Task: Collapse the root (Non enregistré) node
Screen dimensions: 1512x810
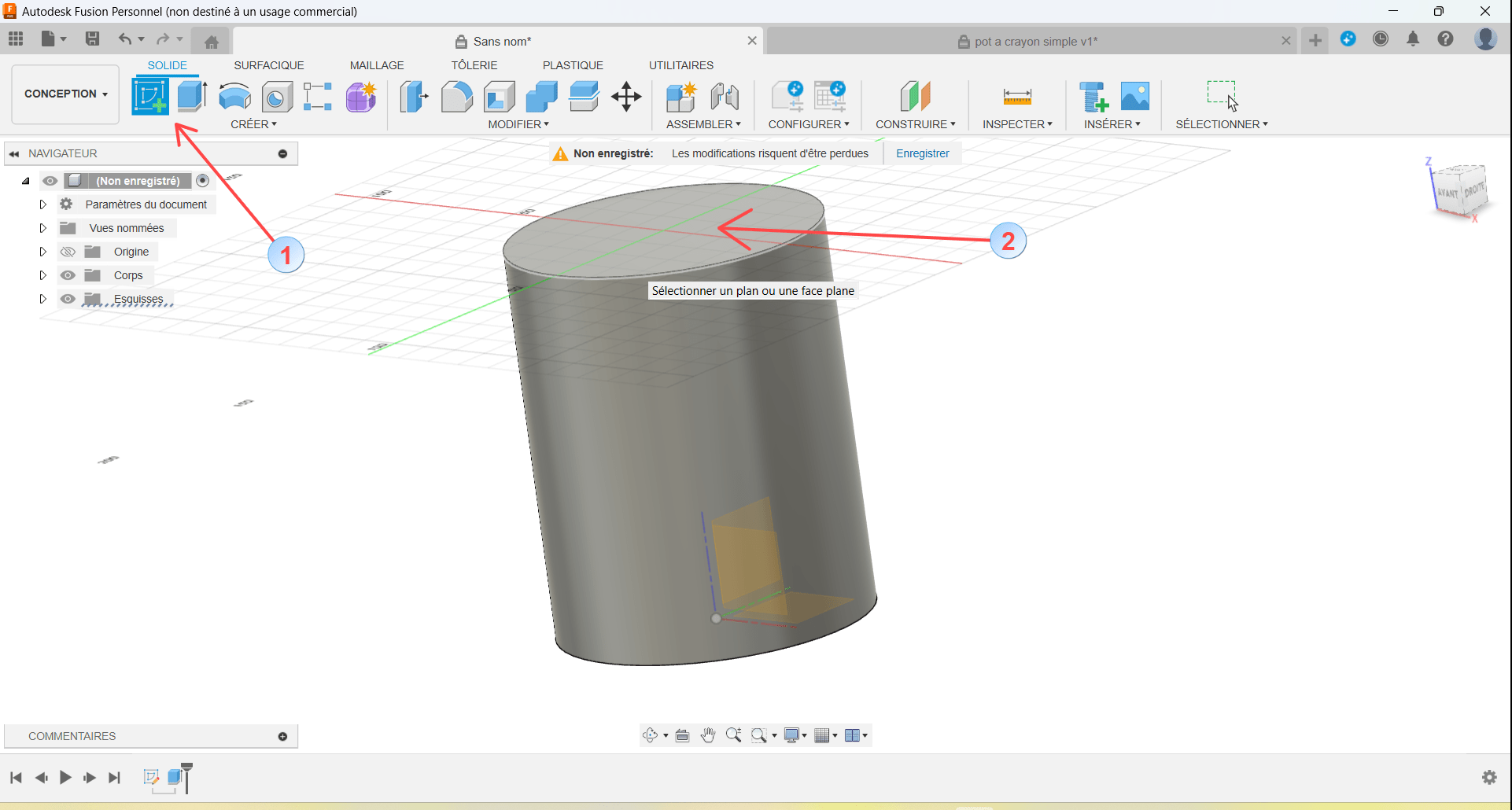Action: 26,181
